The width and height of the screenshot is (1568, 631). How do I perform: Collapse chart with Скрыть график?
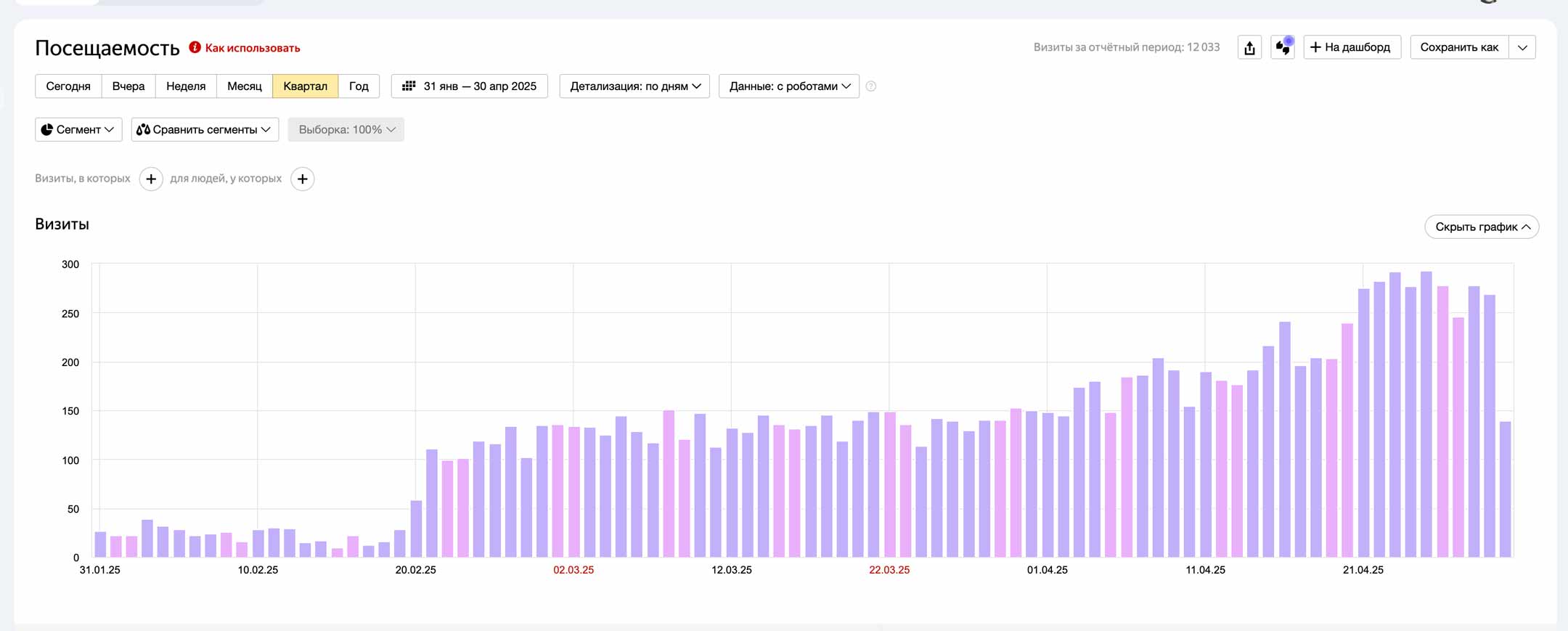(x=1482, y=227)
